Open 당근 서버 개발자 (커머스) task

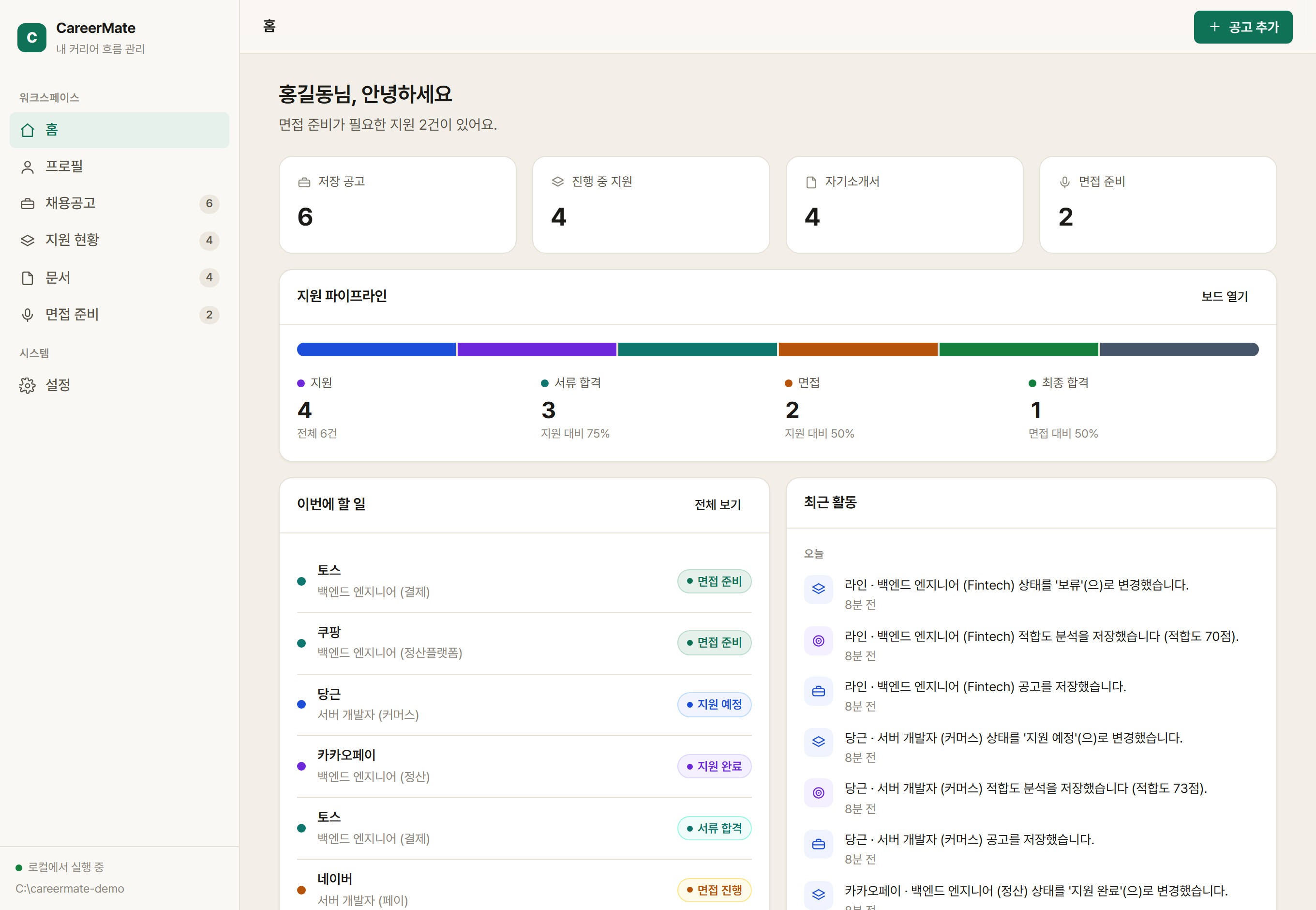click(524, 705)
